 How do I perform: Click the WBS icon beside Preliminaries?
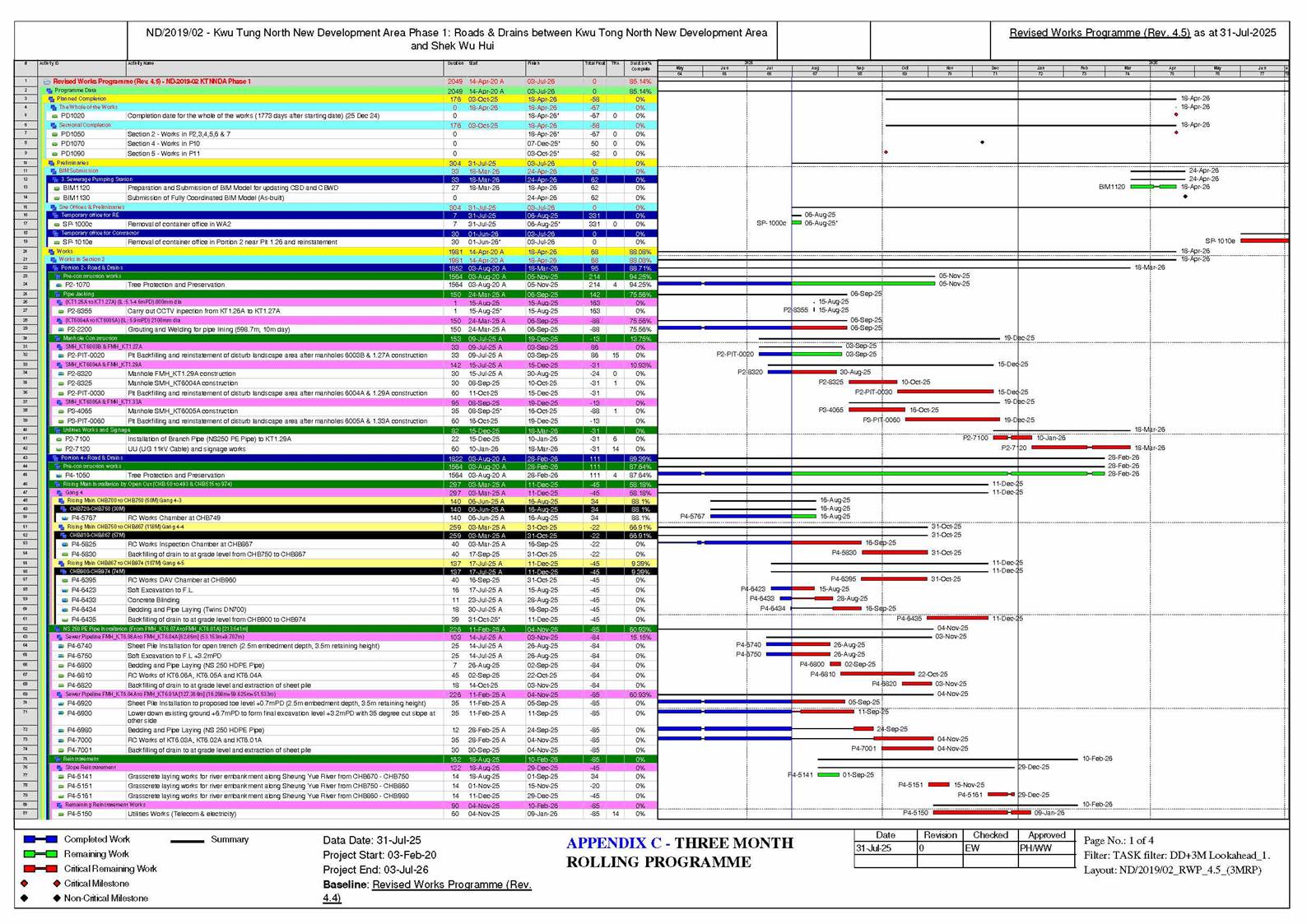tap(52, 163)
